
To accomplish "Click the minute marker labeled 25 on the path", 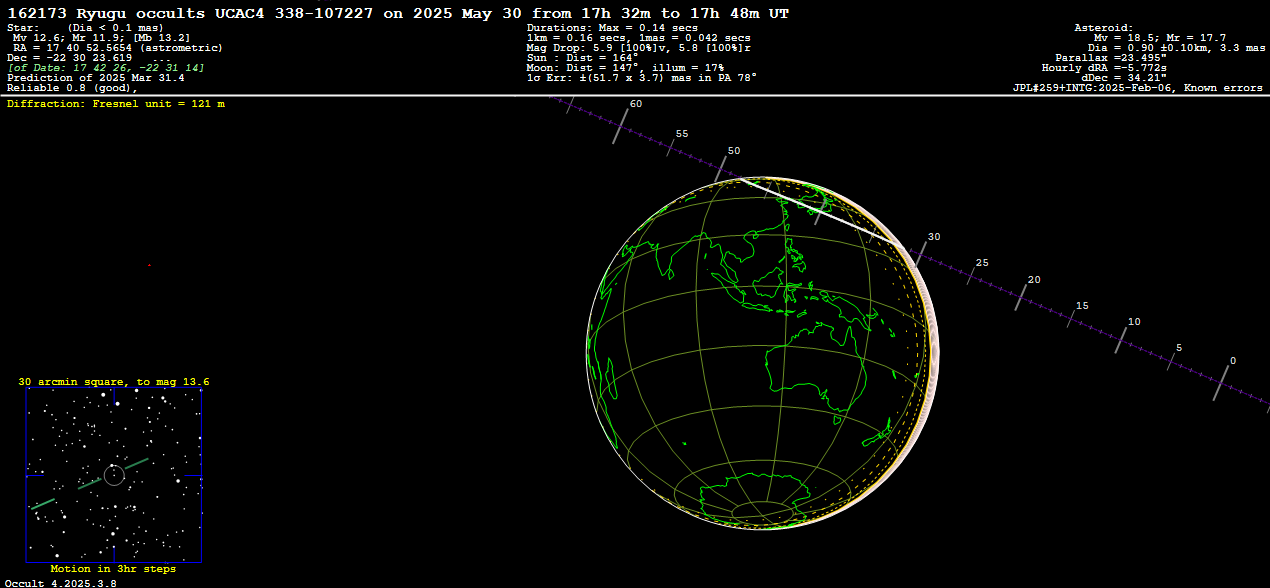I will point(972,274).
